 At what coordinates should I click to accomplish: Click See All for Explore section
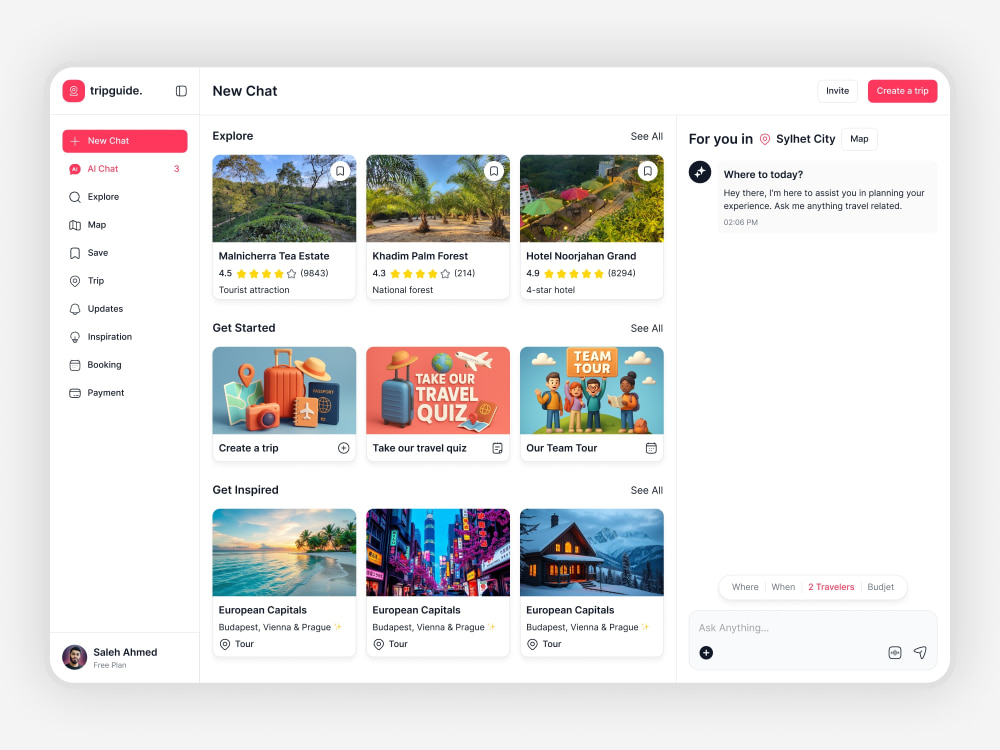click(647, 136)
